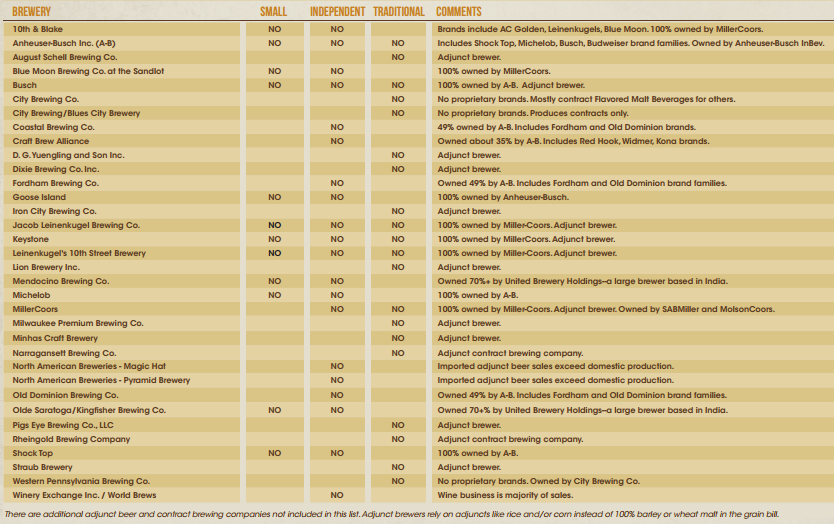Click the Small column NO for Michelob
Image resolution: width=834 pixels, height=524 pixels.
tap(273, 296)
